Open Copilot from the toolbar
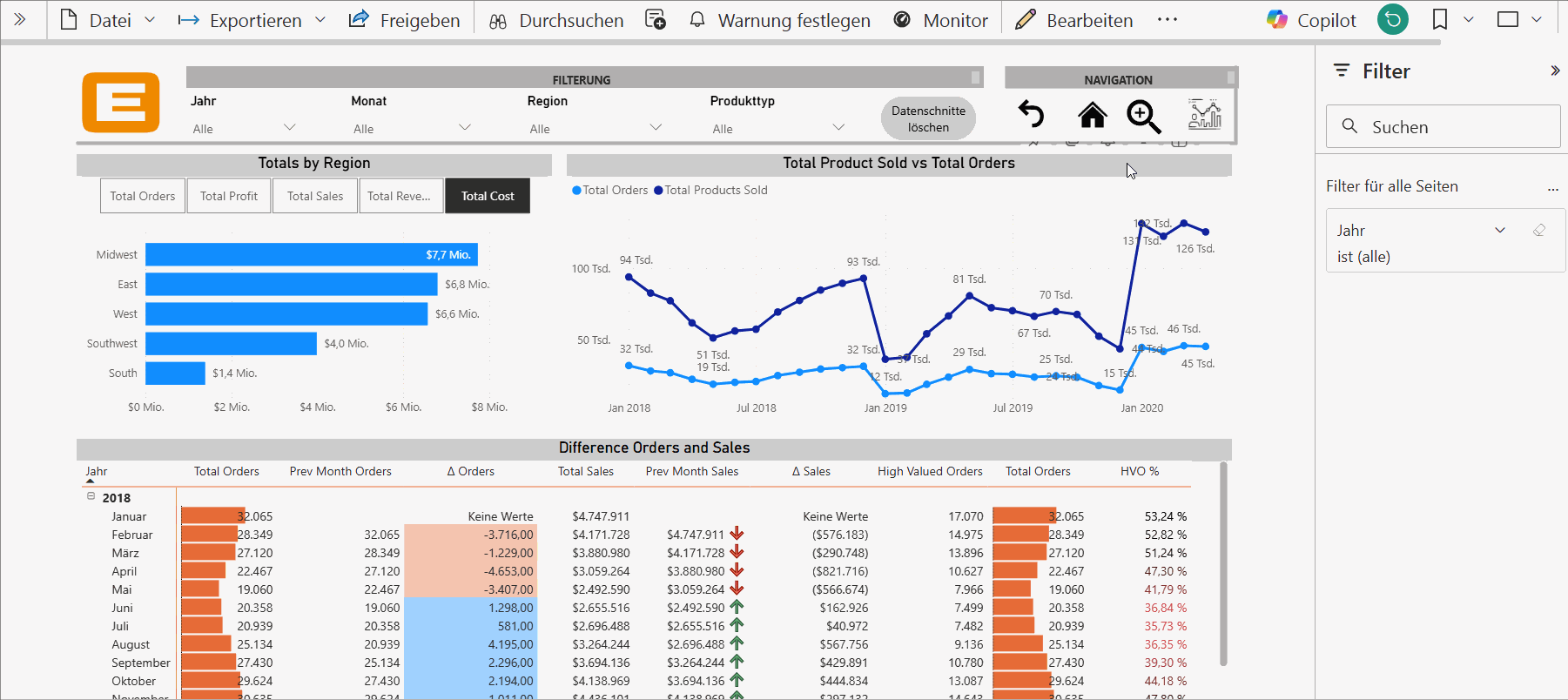The width and height of the screenshot is (1568, 700). click(1311, 20)
